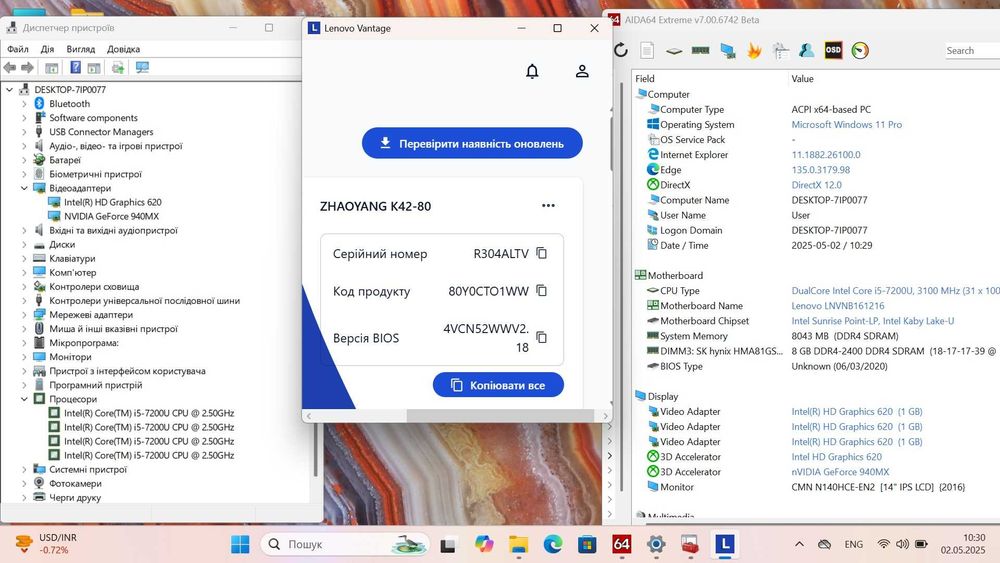Open Microsoft Edge from the taskbar

(x=552, y=545)
